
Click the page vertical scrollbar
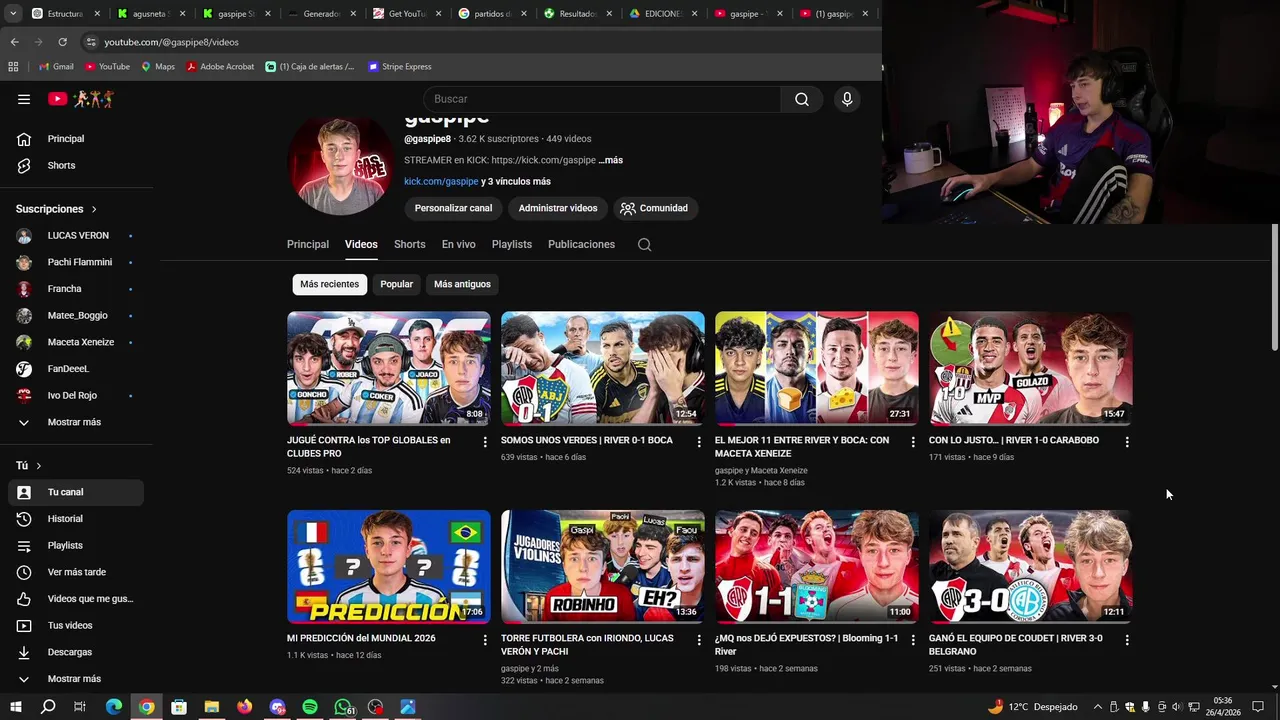(1274, 287)
